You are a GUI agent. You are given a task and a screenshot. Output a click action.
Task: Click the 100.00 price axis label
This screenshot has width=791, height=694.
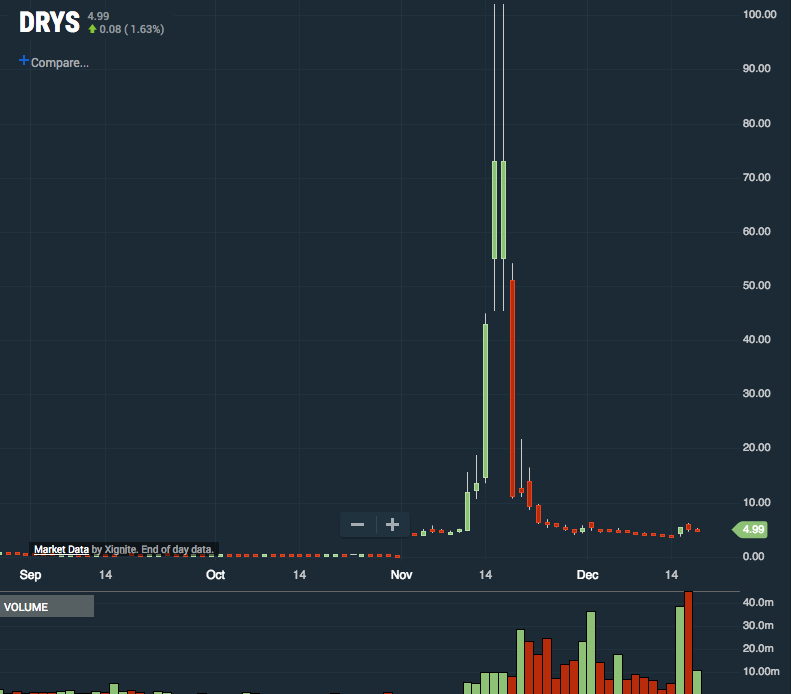click(761, 14)
